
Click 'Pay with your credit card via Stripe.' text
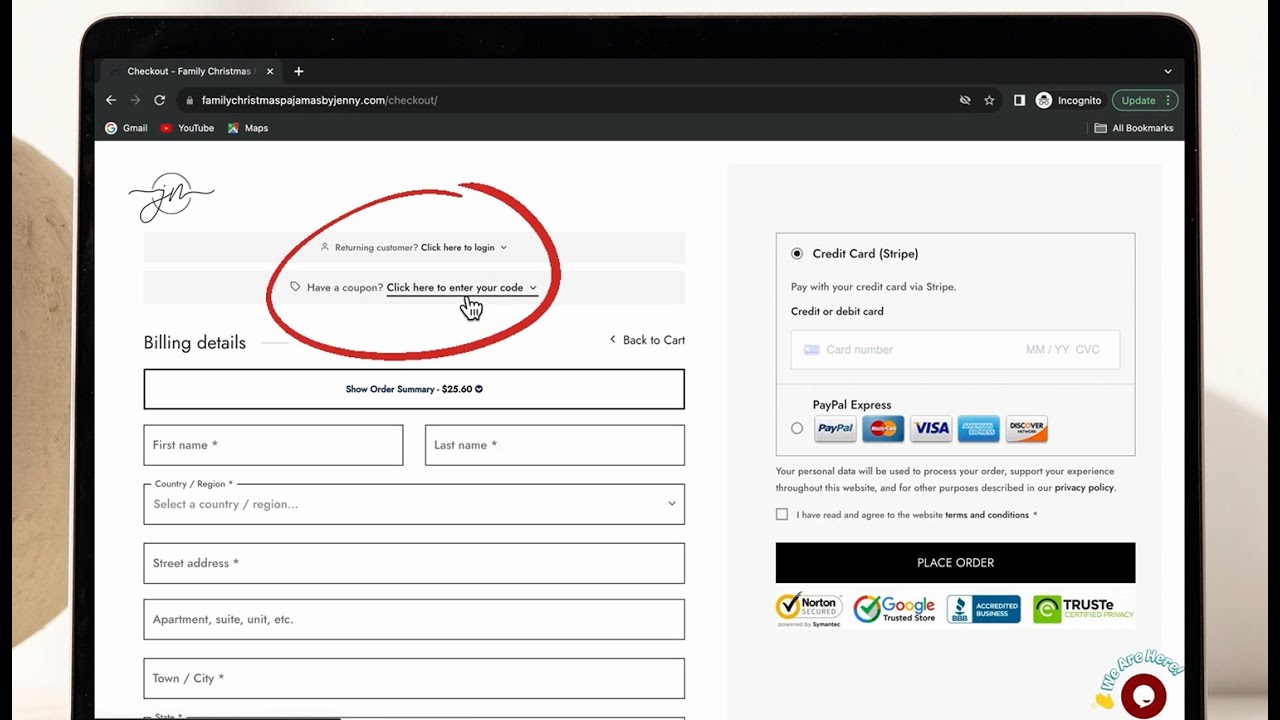pos(873,287)
